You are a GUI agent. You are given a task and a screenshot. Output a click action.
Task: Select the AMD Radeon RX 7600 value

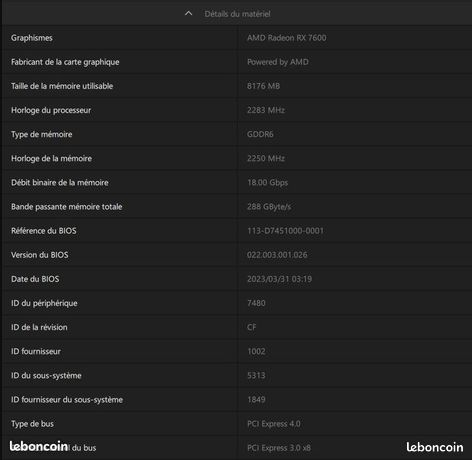[287, 38]
